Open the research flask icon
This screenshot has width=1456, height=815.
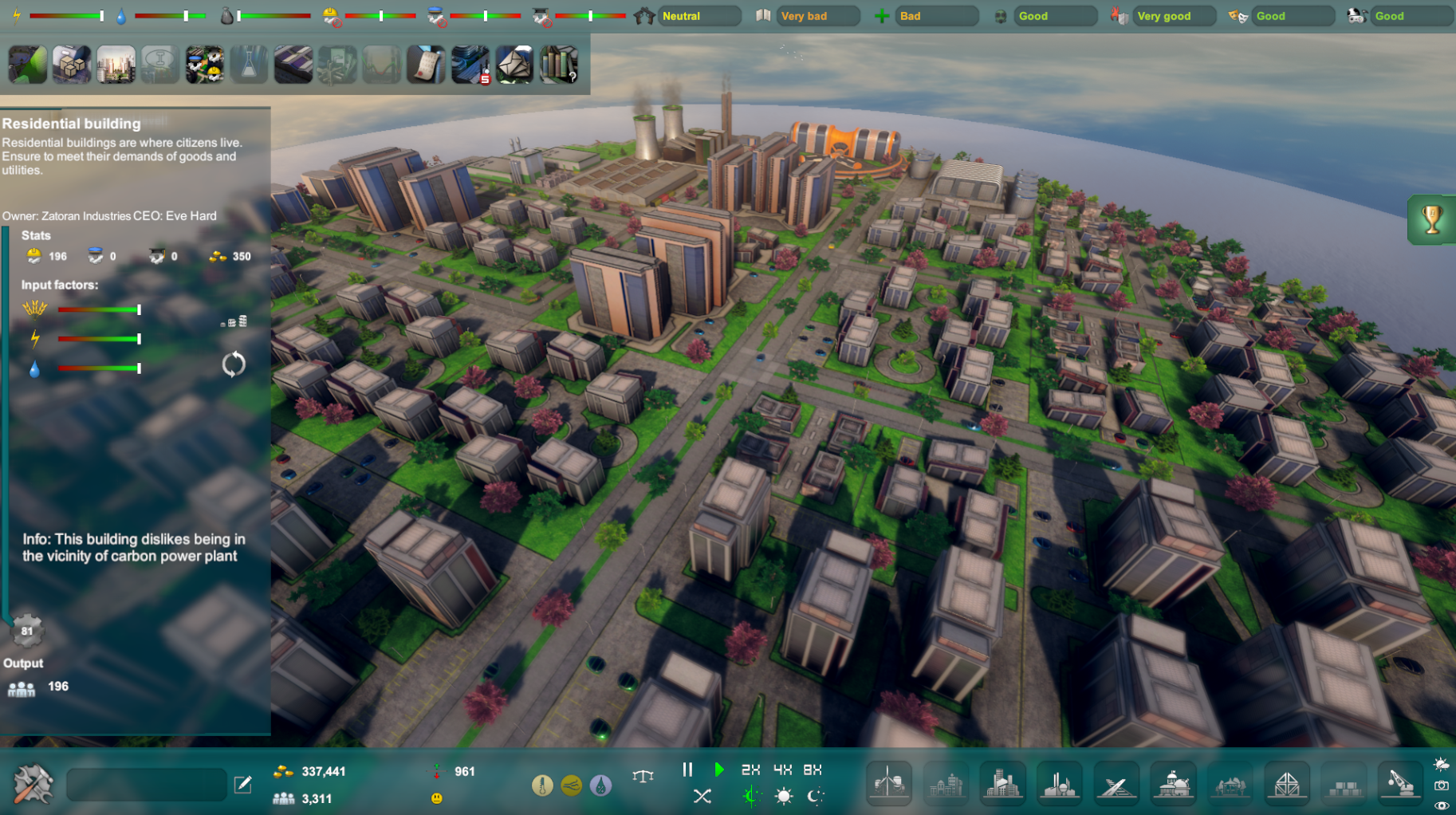(249, 65)
